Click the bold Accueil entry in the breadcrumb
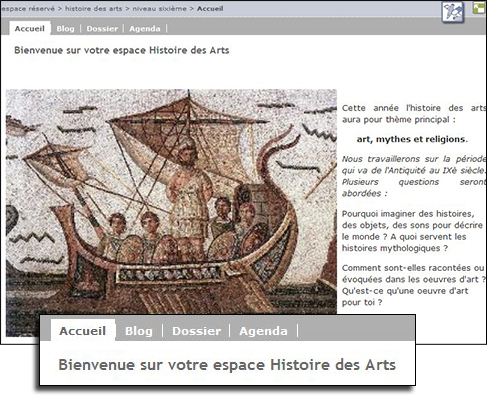 [210, 9]
